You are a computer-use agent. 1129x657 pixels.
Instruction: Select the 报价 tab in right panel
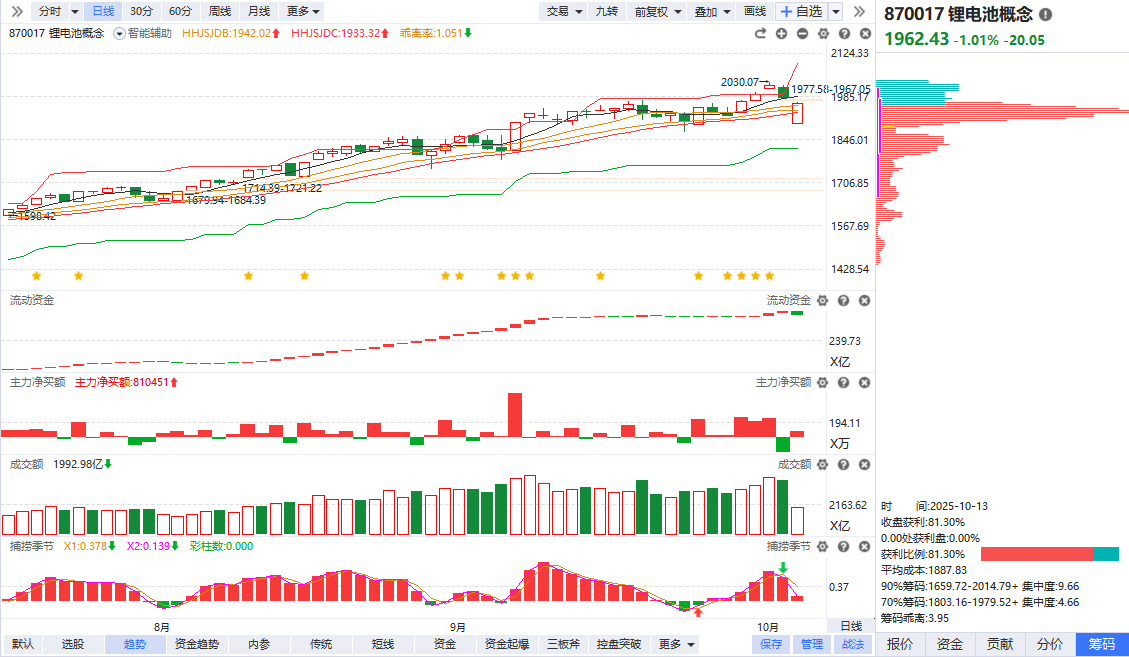point(900,644)
